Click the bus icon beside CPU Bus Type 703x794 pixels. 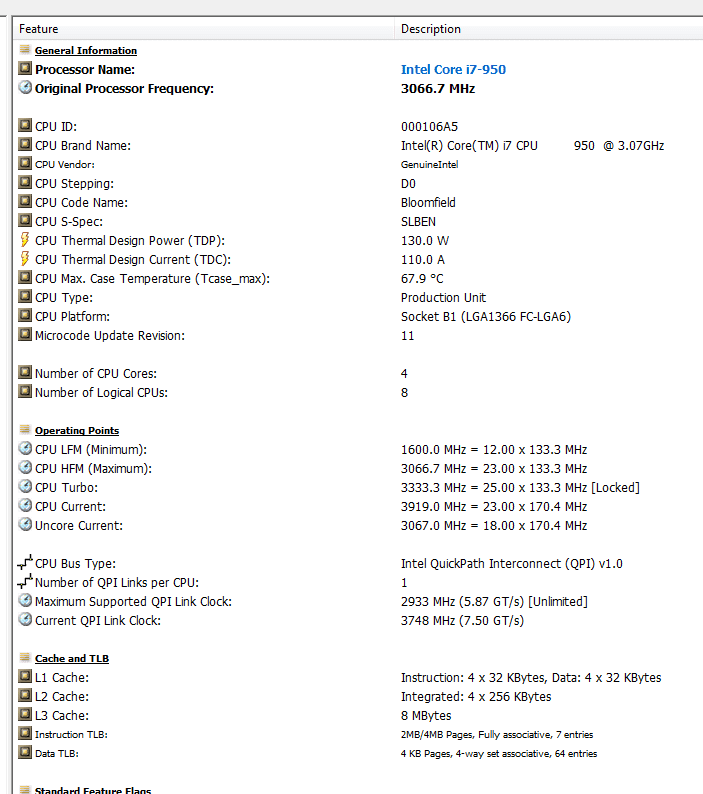point(25,562)
